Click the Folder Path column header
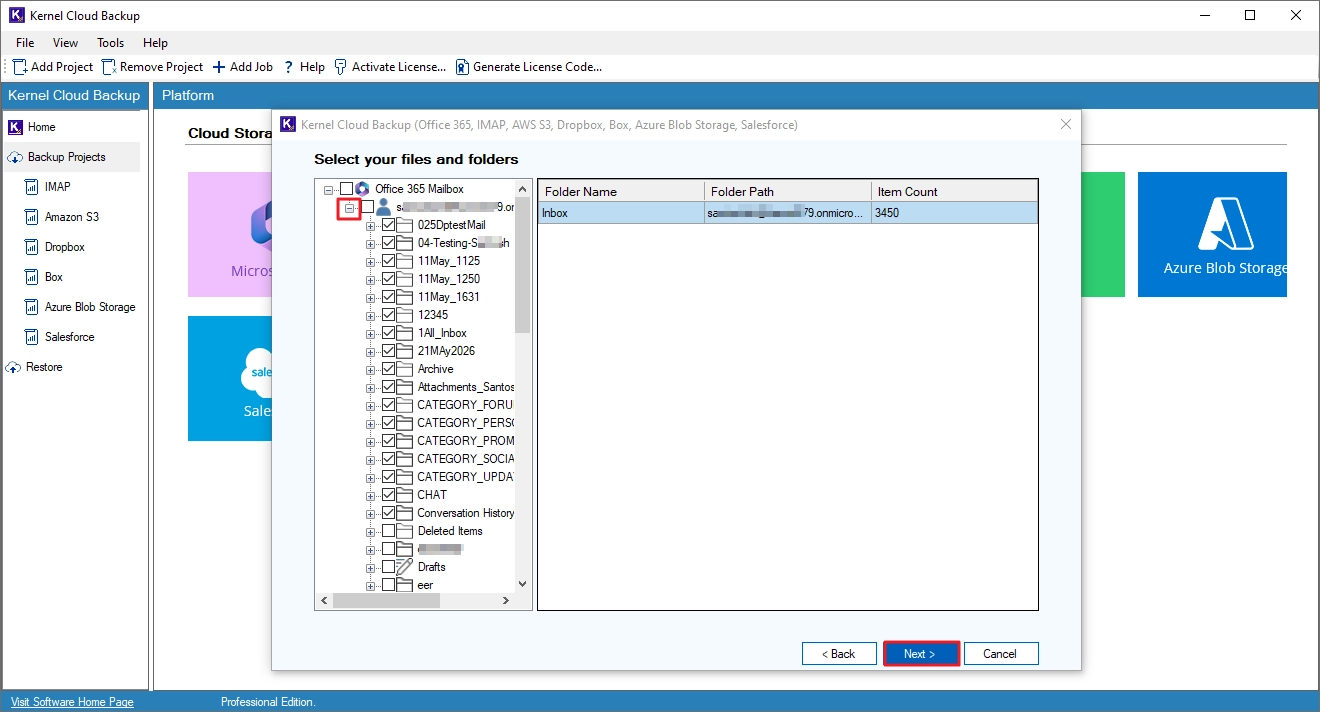The width and height of the screenshot is (1320, 712). click(x=788, y=191)
